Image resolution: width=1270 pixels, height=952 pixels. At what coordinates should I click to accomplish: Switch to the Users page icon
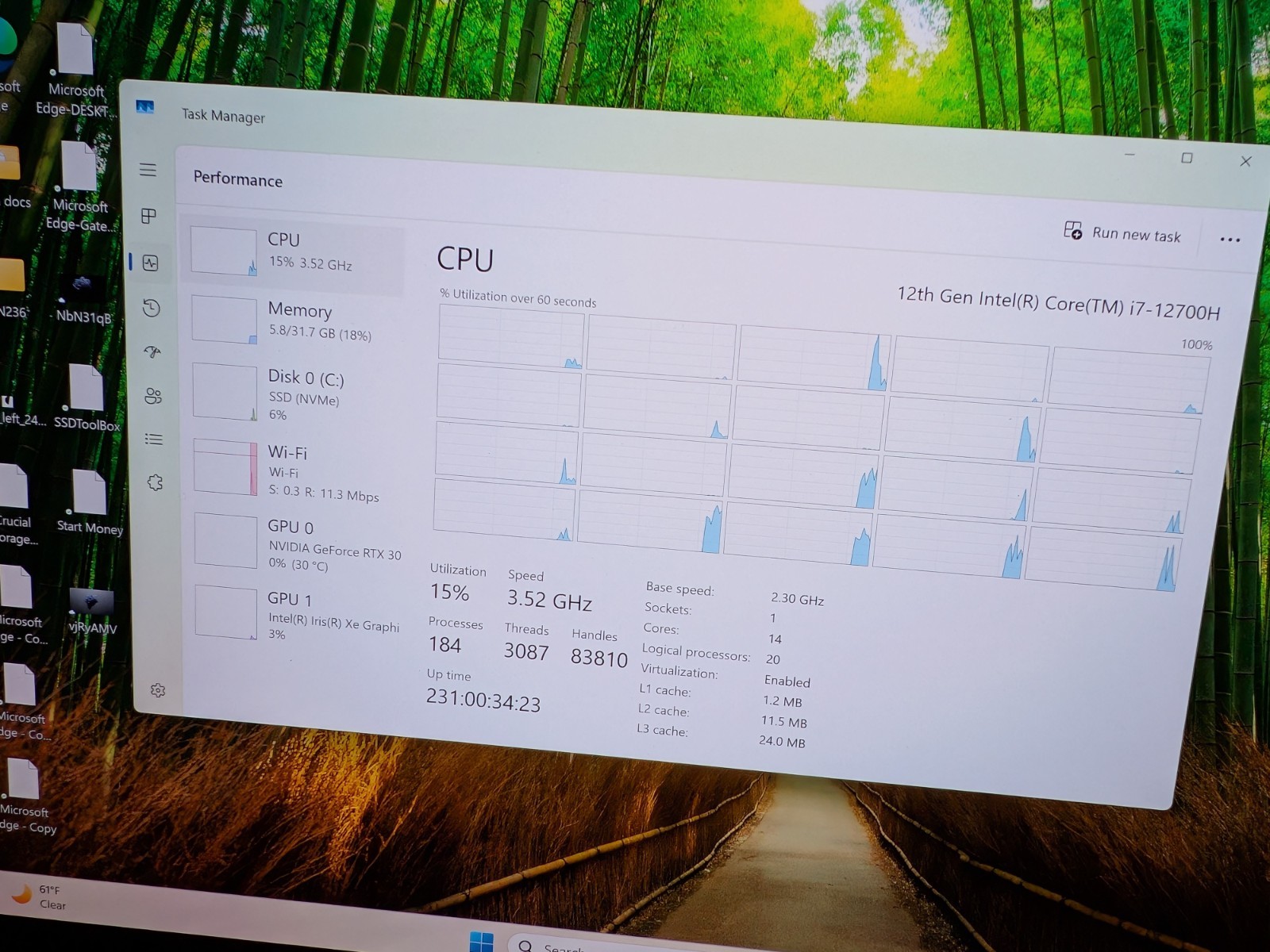[153, 396]
